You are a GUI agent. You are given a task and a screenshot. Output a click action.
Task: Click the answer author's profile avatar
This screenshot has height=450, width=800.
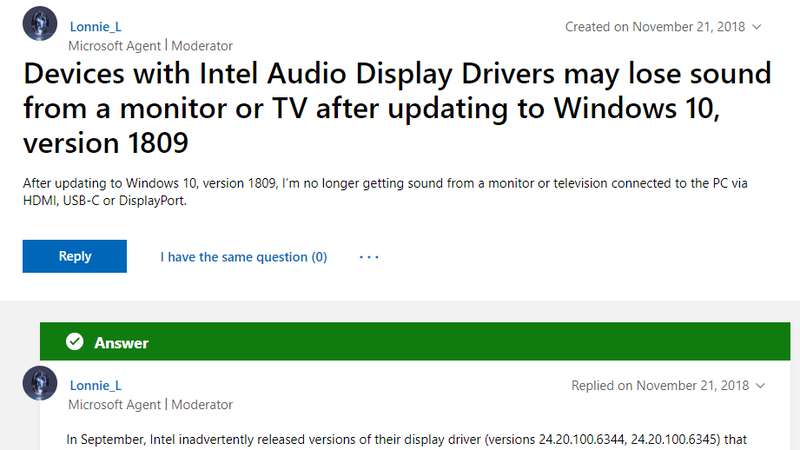[x=38, y=386]
